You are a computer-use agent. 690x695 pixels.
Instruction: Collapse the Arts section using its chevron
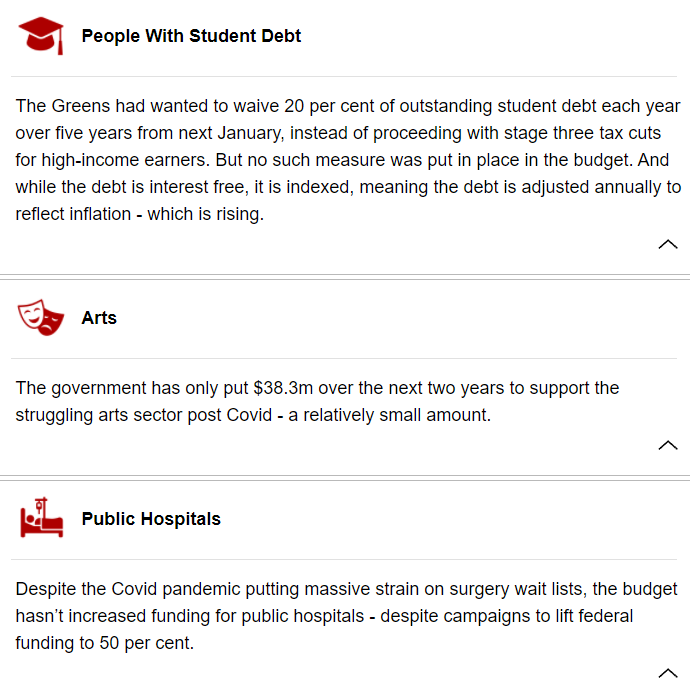[668, 445]
